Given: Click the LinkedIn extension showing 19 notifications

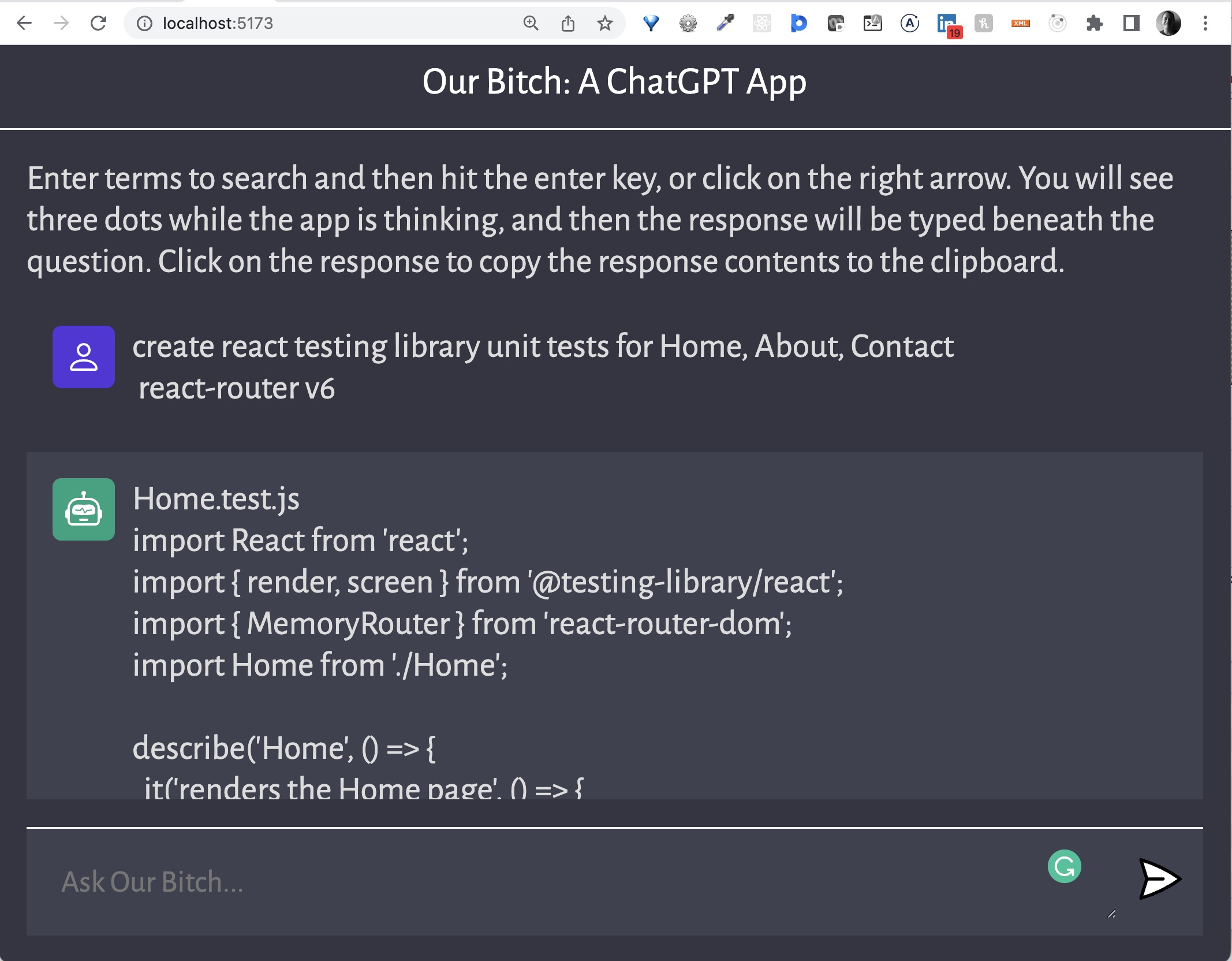Looking at the screenshot, I should click(x=947, y=23).
